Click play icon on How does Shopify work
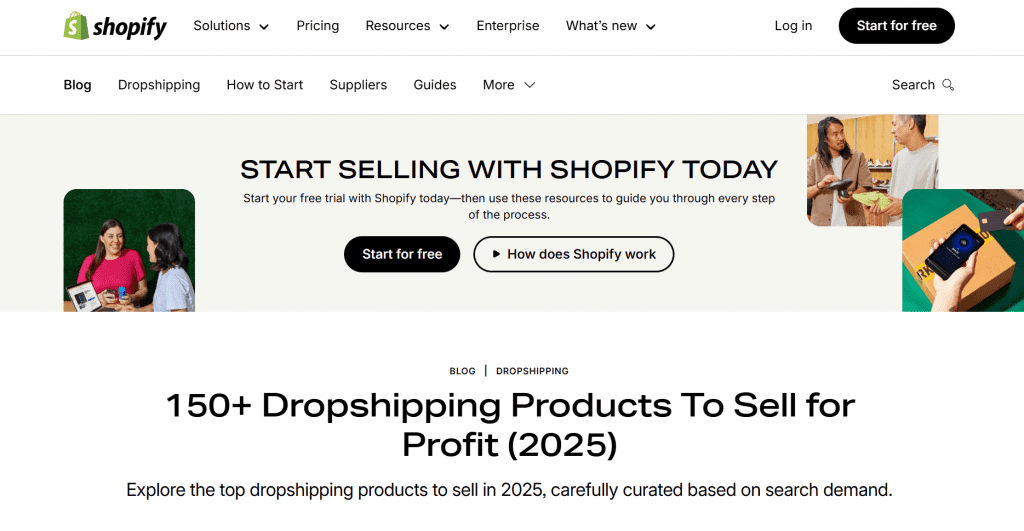The width and height of the screenshot is (1024, 531). click(x=494, y=254)
